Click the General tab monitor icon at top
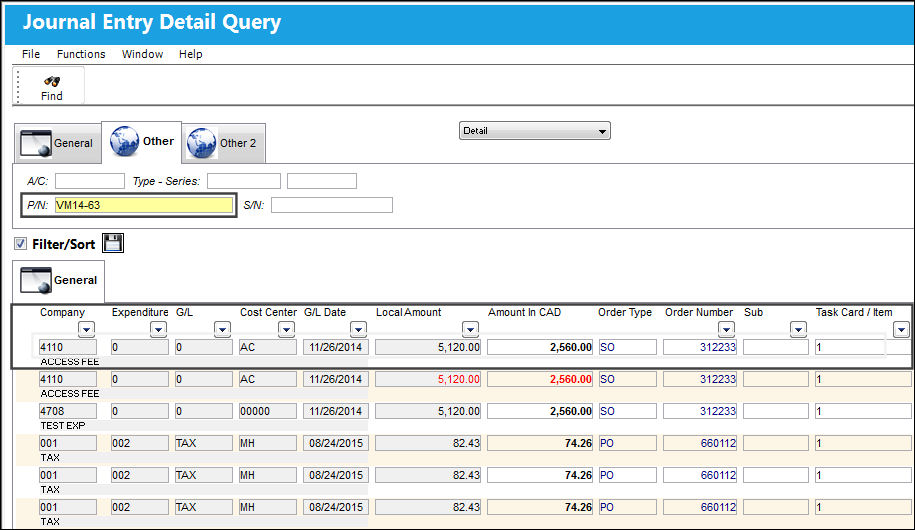Image resolution: width=915 pixels, height=530 pixels. [36, 144]
